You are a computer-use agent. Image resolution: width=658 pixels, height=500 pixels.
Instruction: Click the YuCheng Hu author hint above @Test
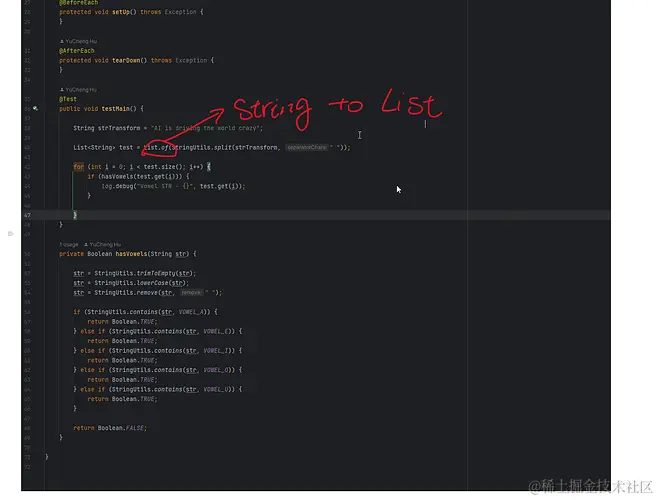point(78,89)
